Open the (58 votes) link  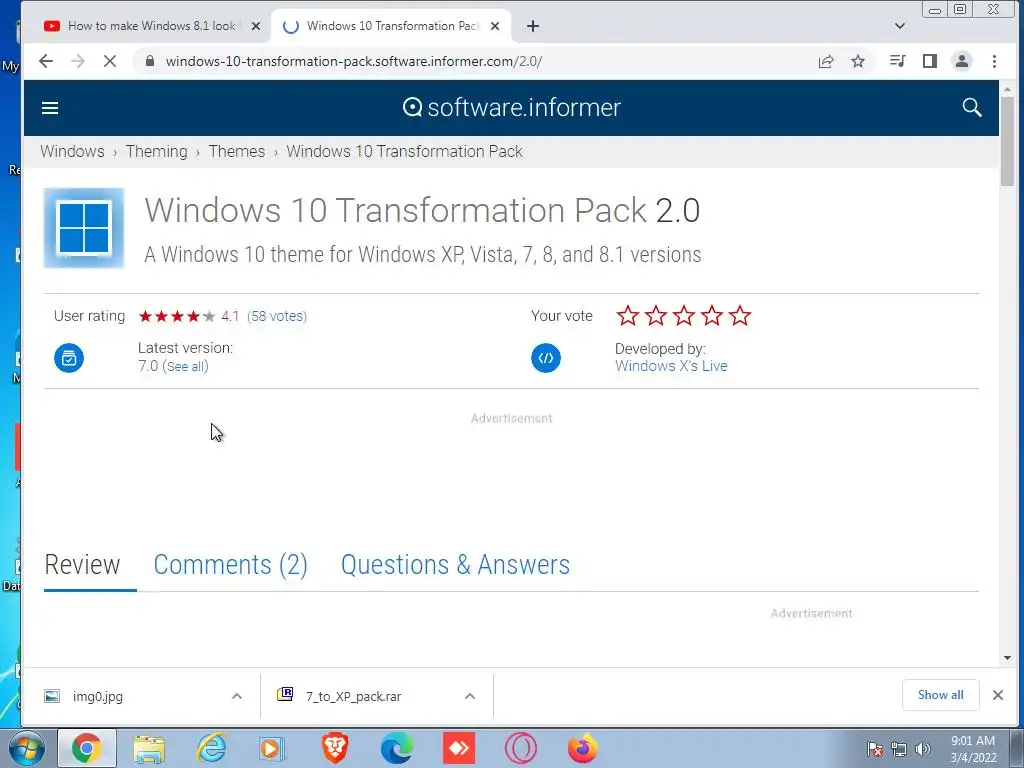[x=277, y=316]
